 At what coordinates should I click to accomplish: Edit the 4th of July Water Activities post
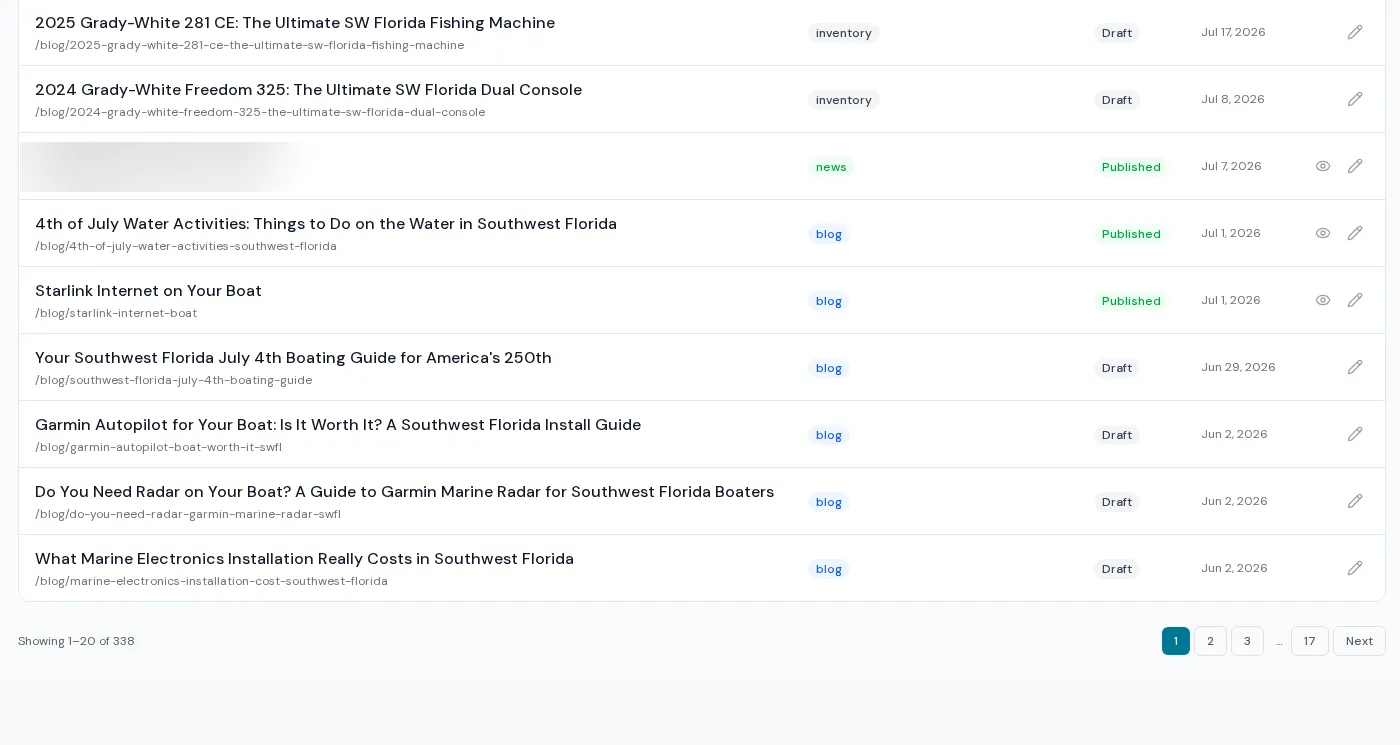tap(1355, 233)
